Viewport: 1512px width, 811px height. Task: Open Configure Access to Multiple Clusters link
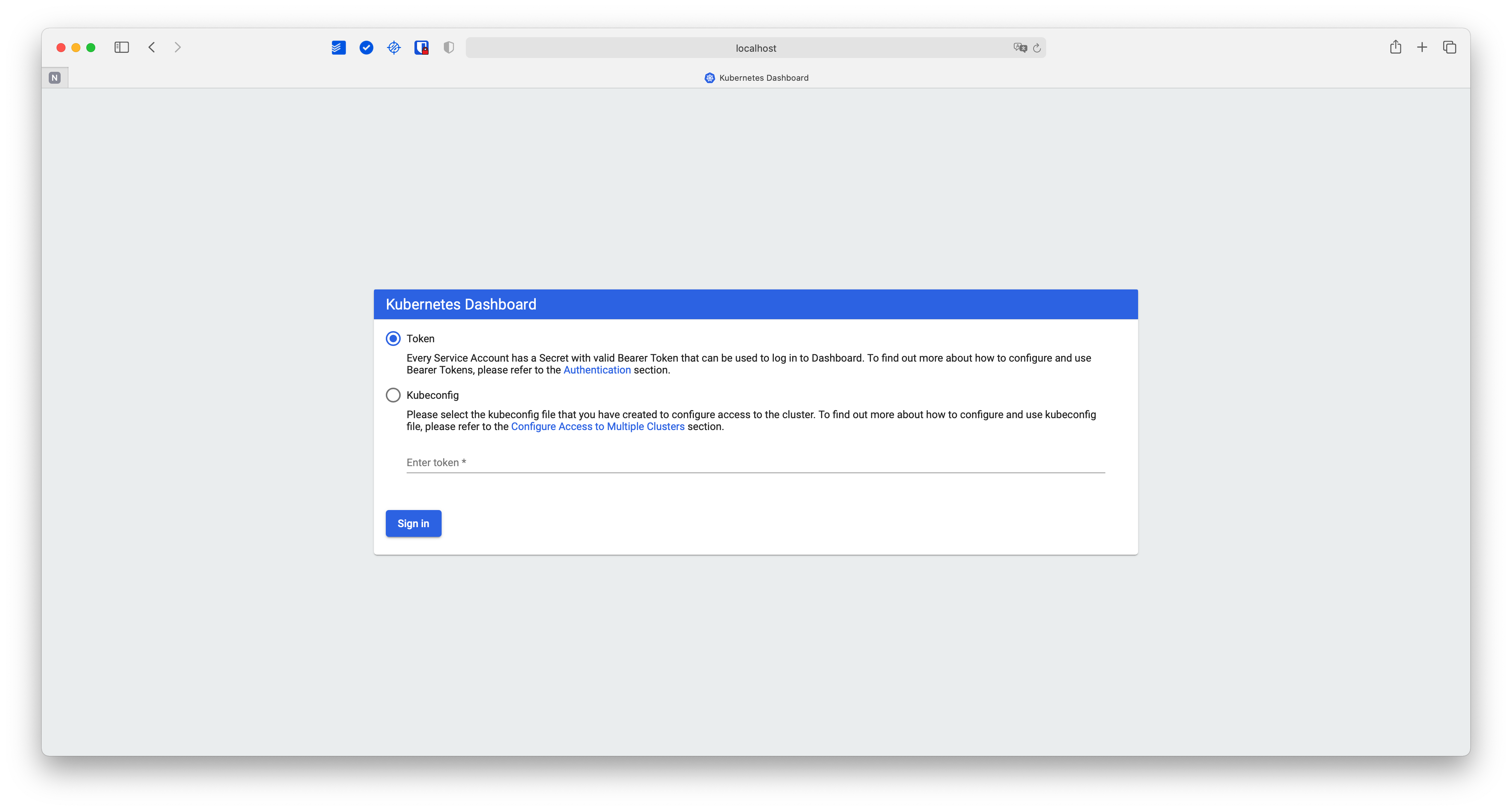pyautogui.click(x=598, y=427)
